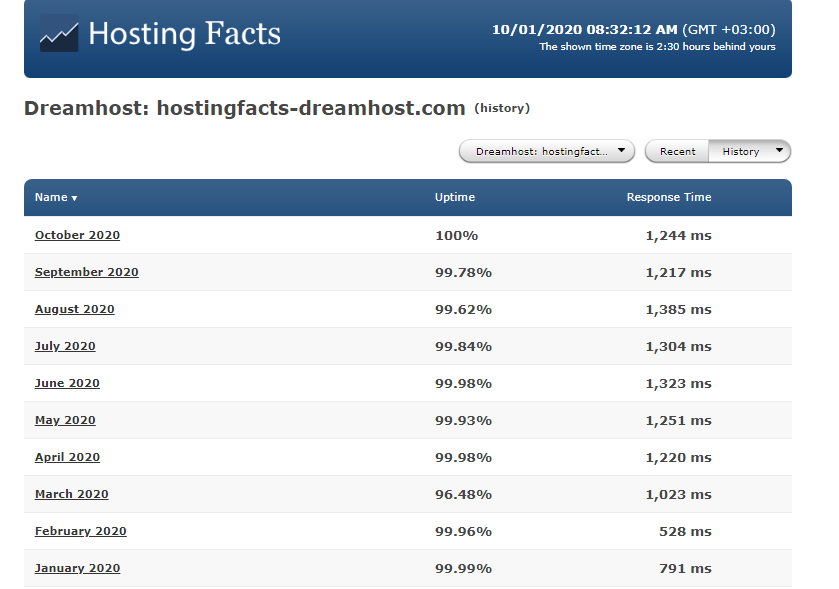Open the October 2020 report link
Image resolution: width=839 pixels, height=589 pixels.
pos(77,235)
